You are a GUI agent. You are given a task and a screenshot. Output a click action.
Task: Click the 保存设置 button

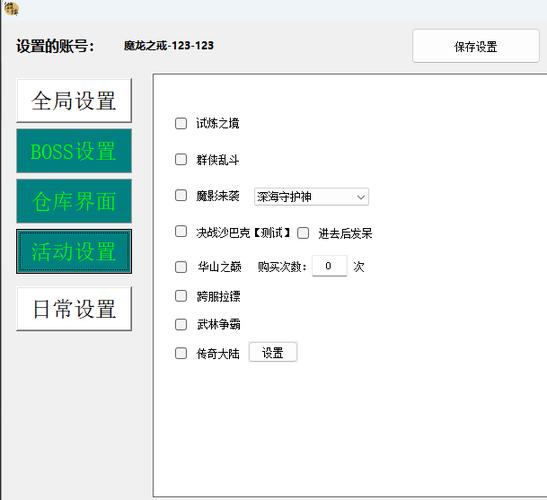[x=476, y=46]
